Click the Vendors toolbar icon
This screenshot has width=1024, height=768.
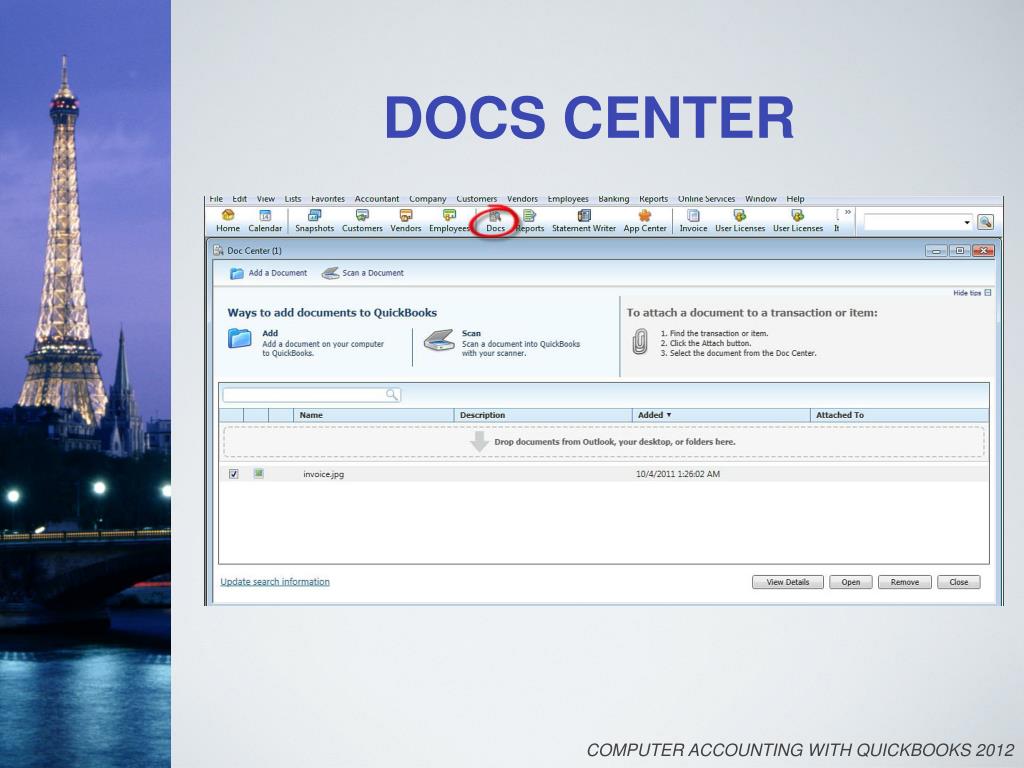[x=406, y=221]
